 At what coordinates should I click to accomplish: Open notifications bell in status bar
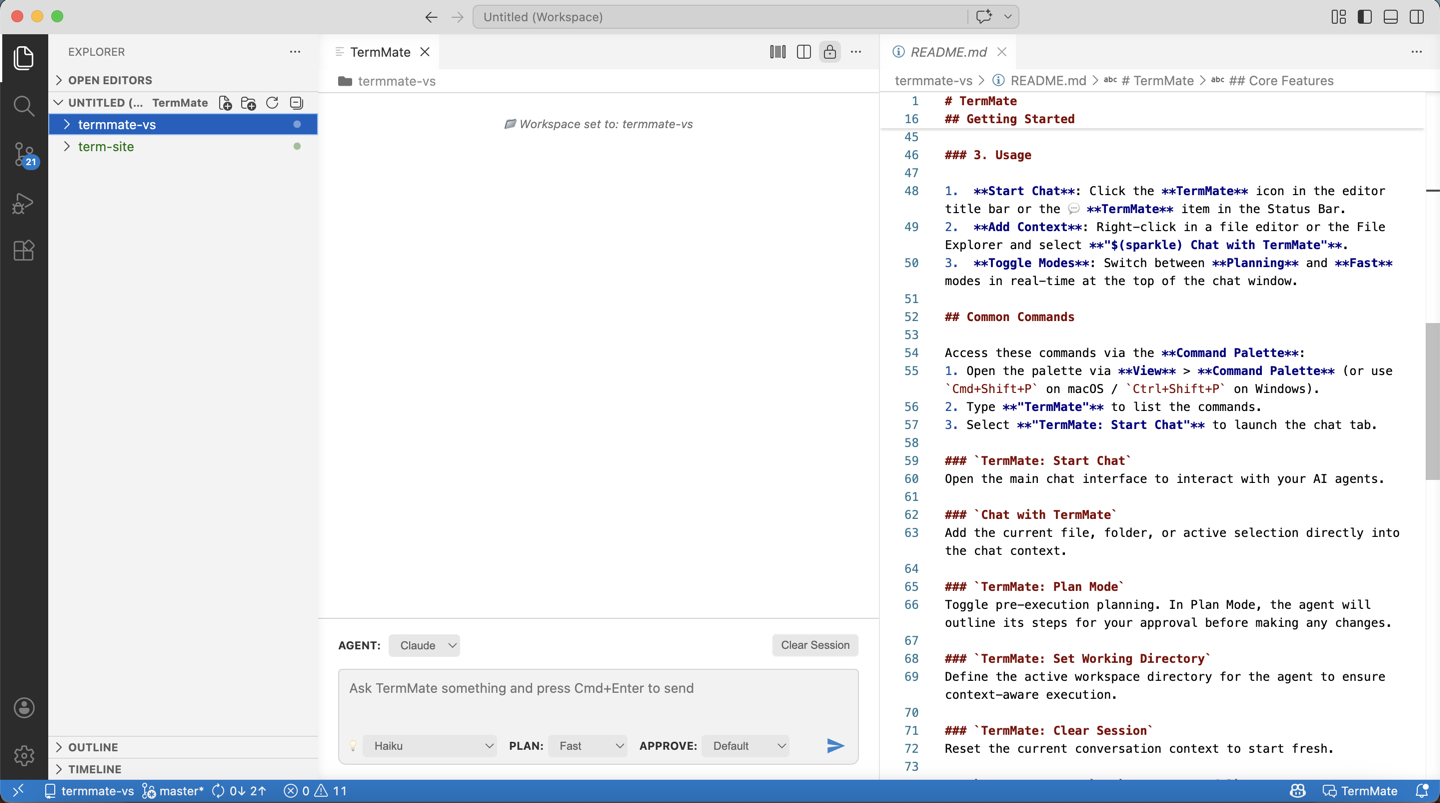(x=1422, y=791)
